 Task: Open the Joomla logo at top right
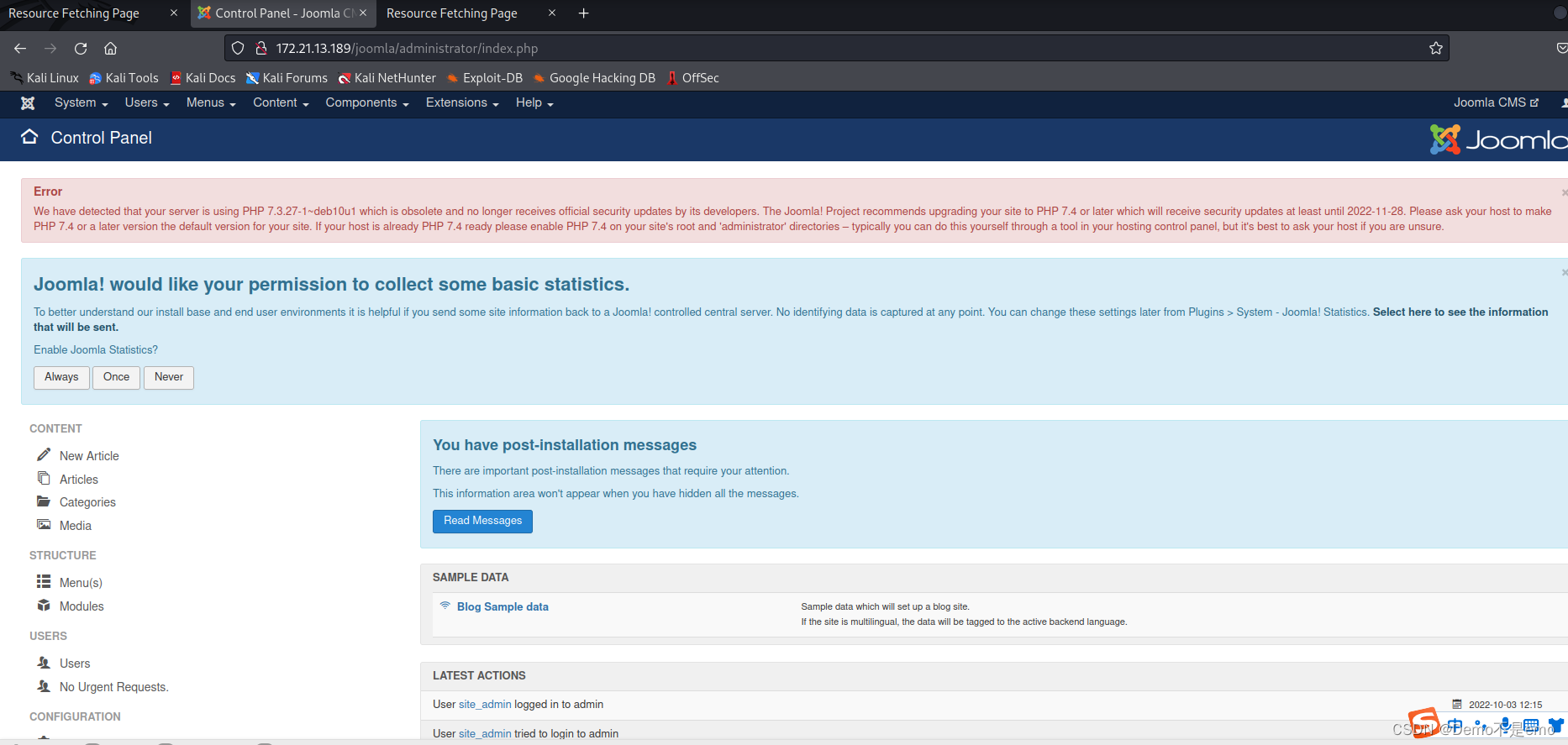(1499, 139)
